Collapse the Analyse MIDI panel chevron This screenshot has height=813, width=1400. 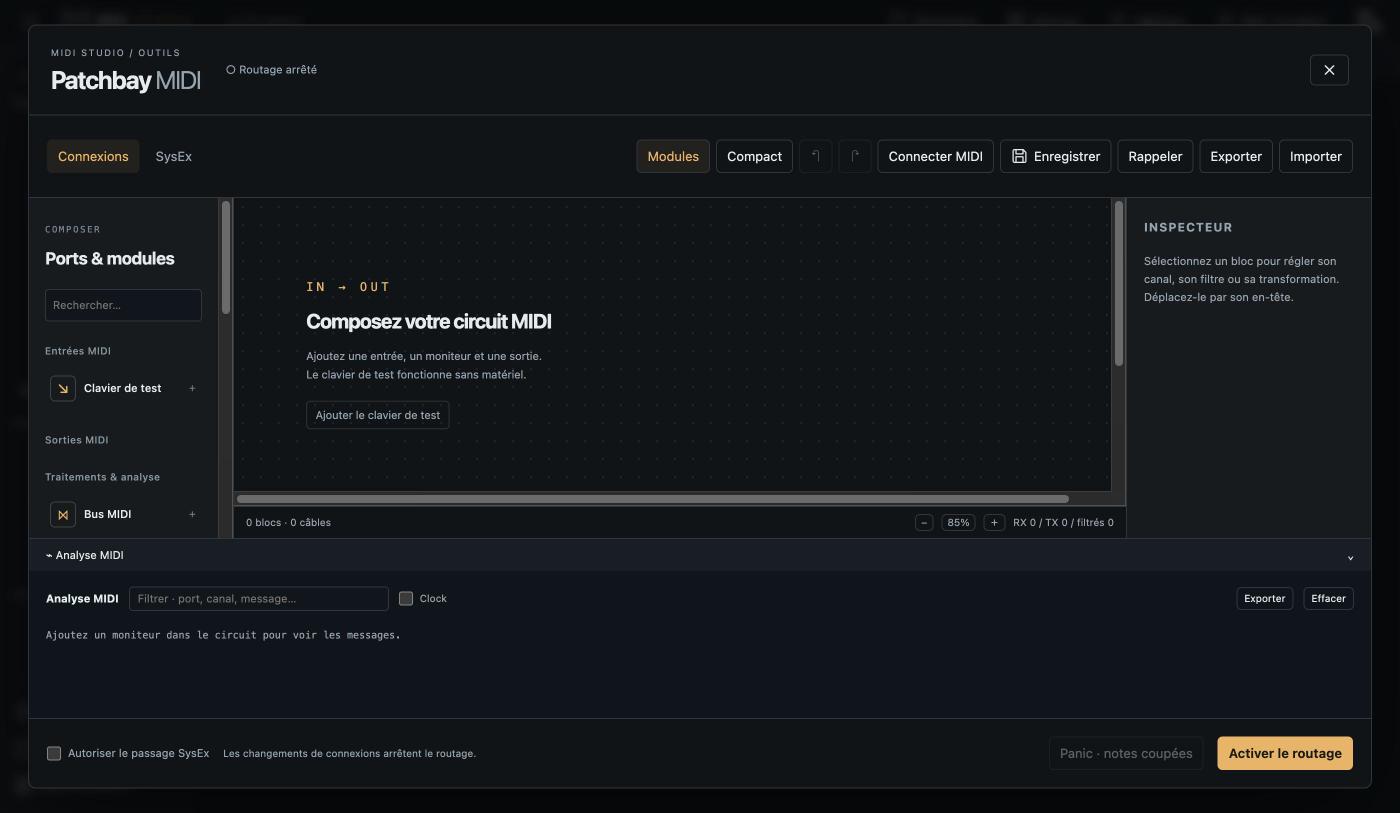coord(1350,556)
